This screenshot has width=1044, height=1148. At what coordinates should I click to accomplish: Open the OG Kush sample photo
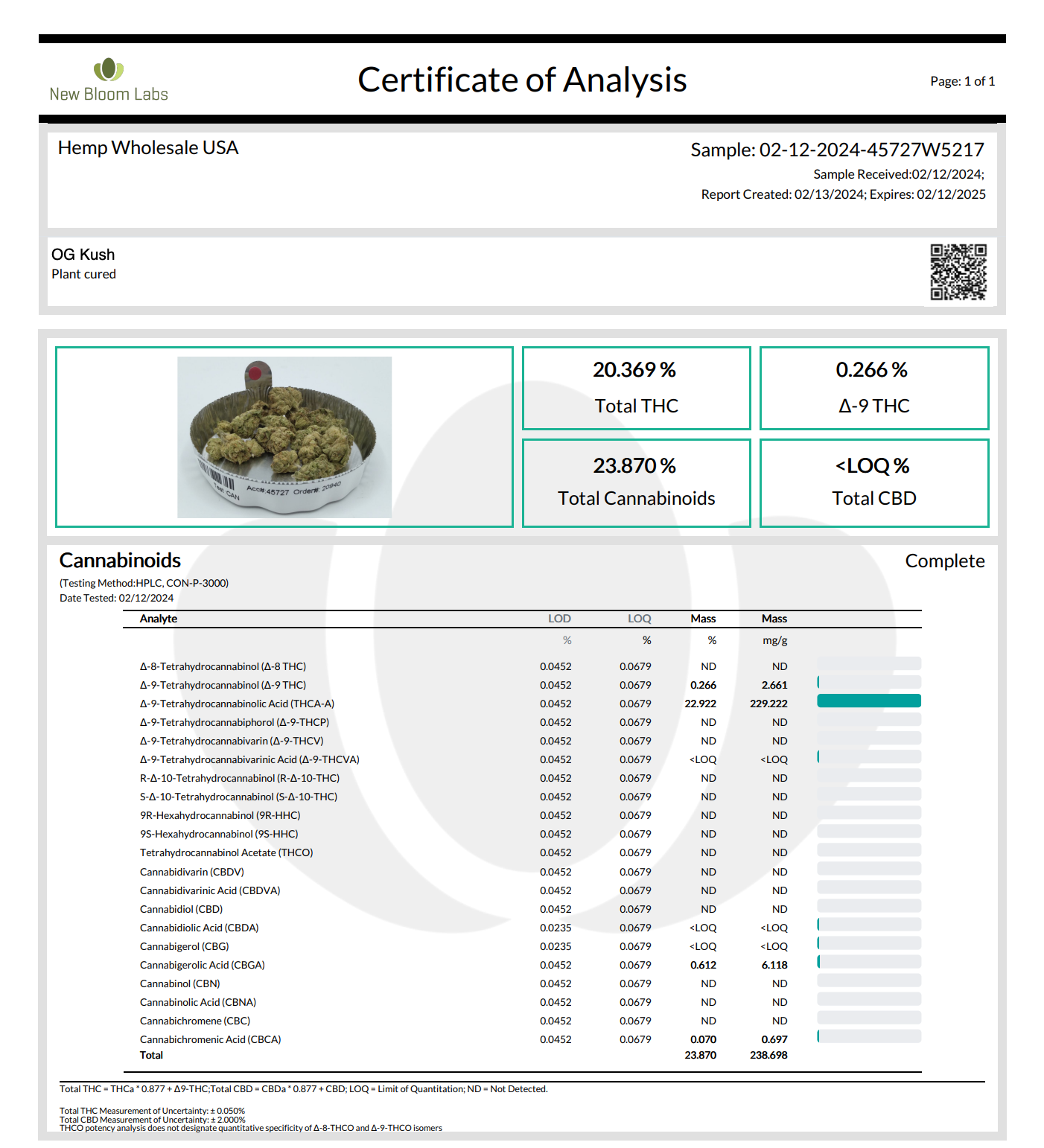pyautogui.click(x=284, y=437)
